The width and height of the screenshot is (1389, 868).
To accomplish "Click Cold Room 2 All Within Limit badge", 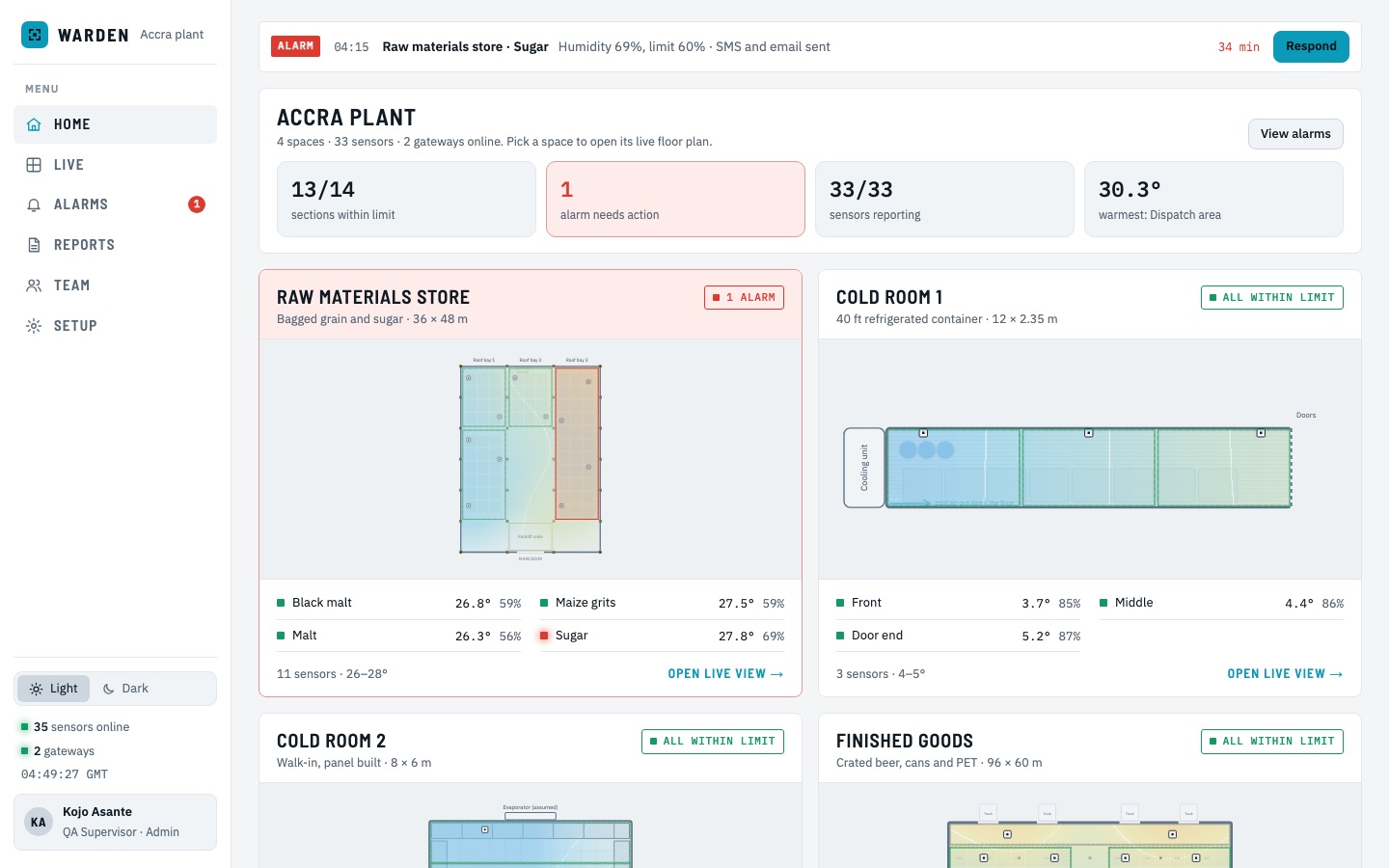I will click(x=713, y=742).
